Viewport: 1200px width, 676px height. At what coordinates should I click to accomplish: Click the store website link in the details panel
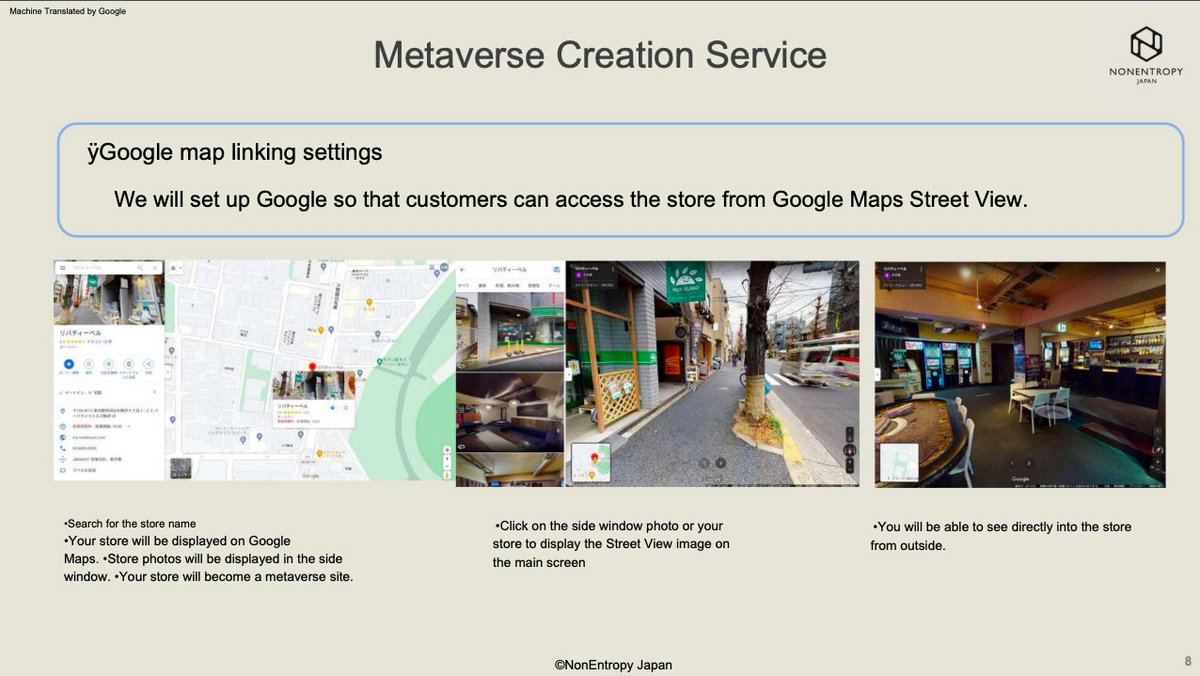pyautogui.click(x=88, y=437)
